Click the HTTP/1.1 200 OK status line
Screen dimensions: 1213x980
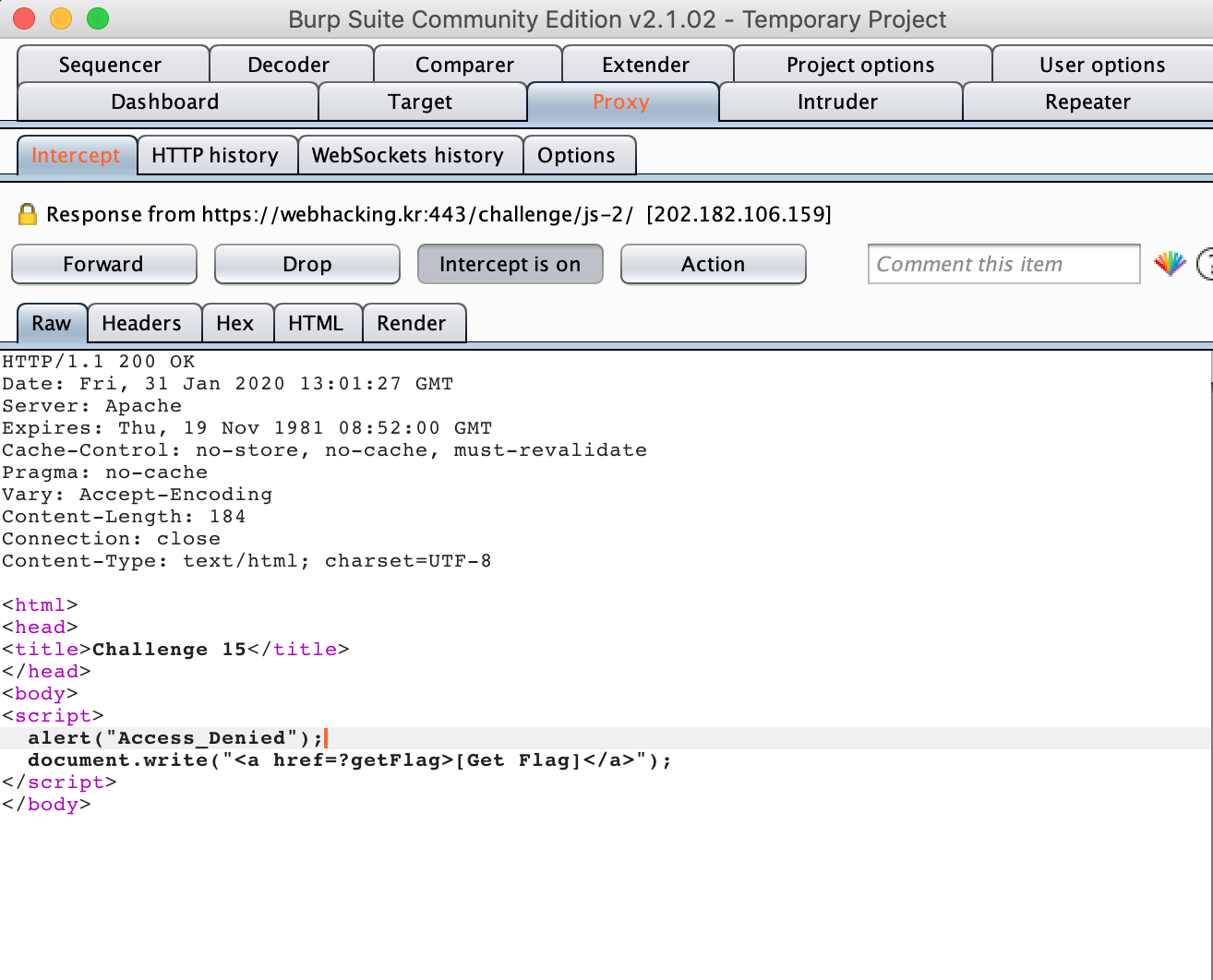click(x=99, y=362)
